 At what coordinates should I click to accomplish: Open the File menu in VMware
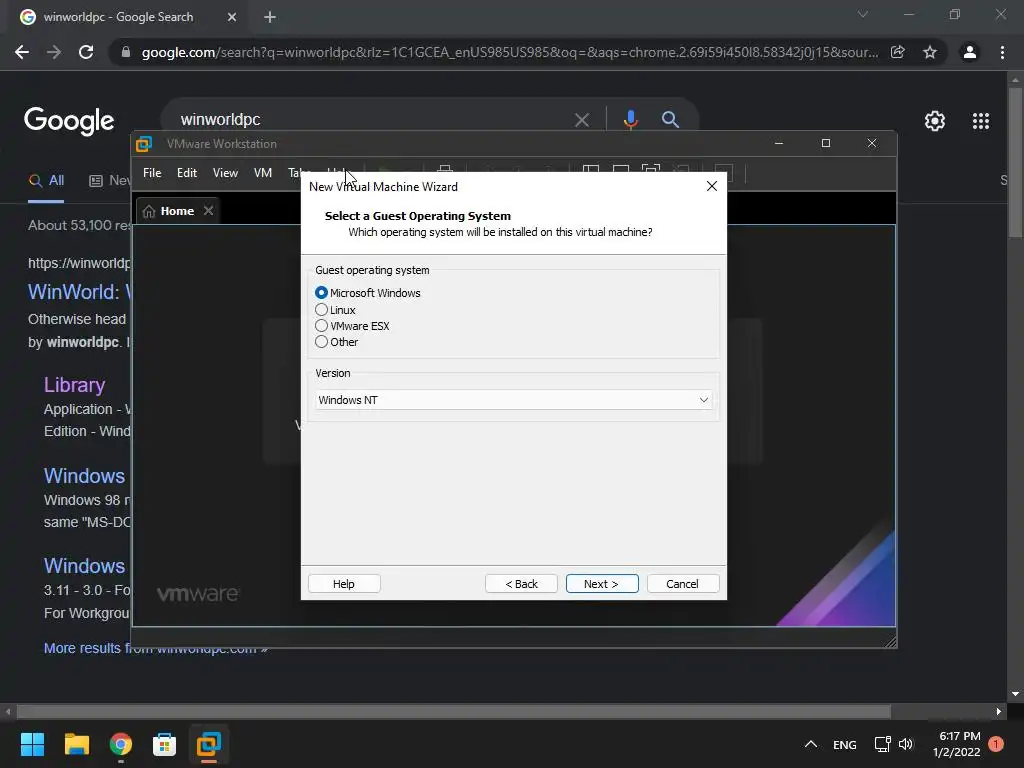pyautogui.click(x=152, y=173)
